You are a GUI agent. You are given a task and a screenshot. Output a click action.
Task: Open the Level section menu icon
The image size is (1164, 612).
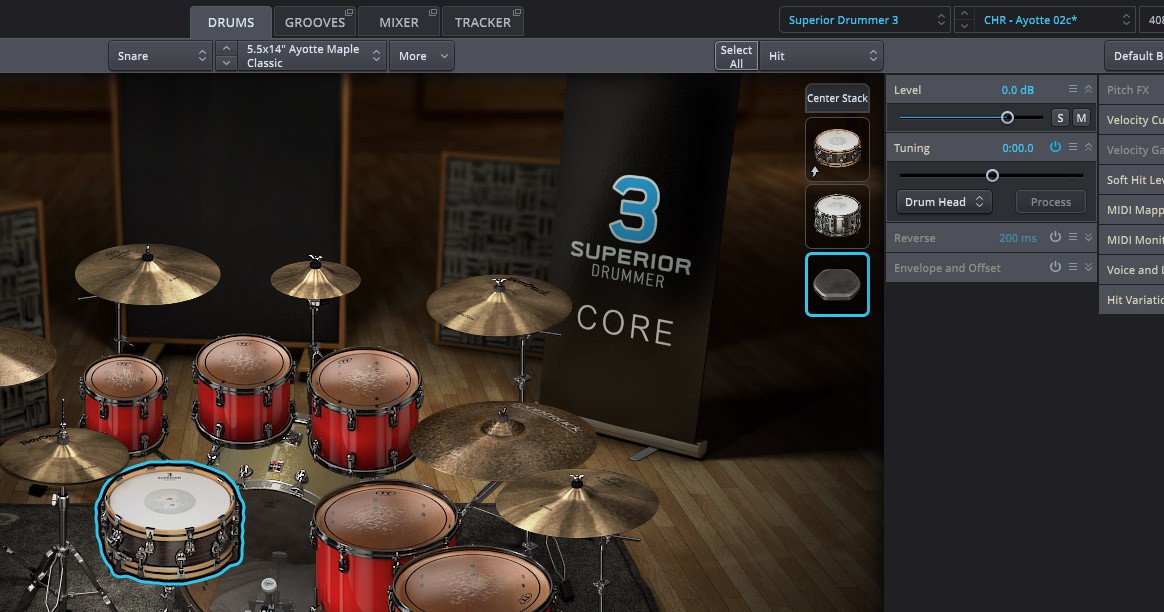tap(1073, 89)
